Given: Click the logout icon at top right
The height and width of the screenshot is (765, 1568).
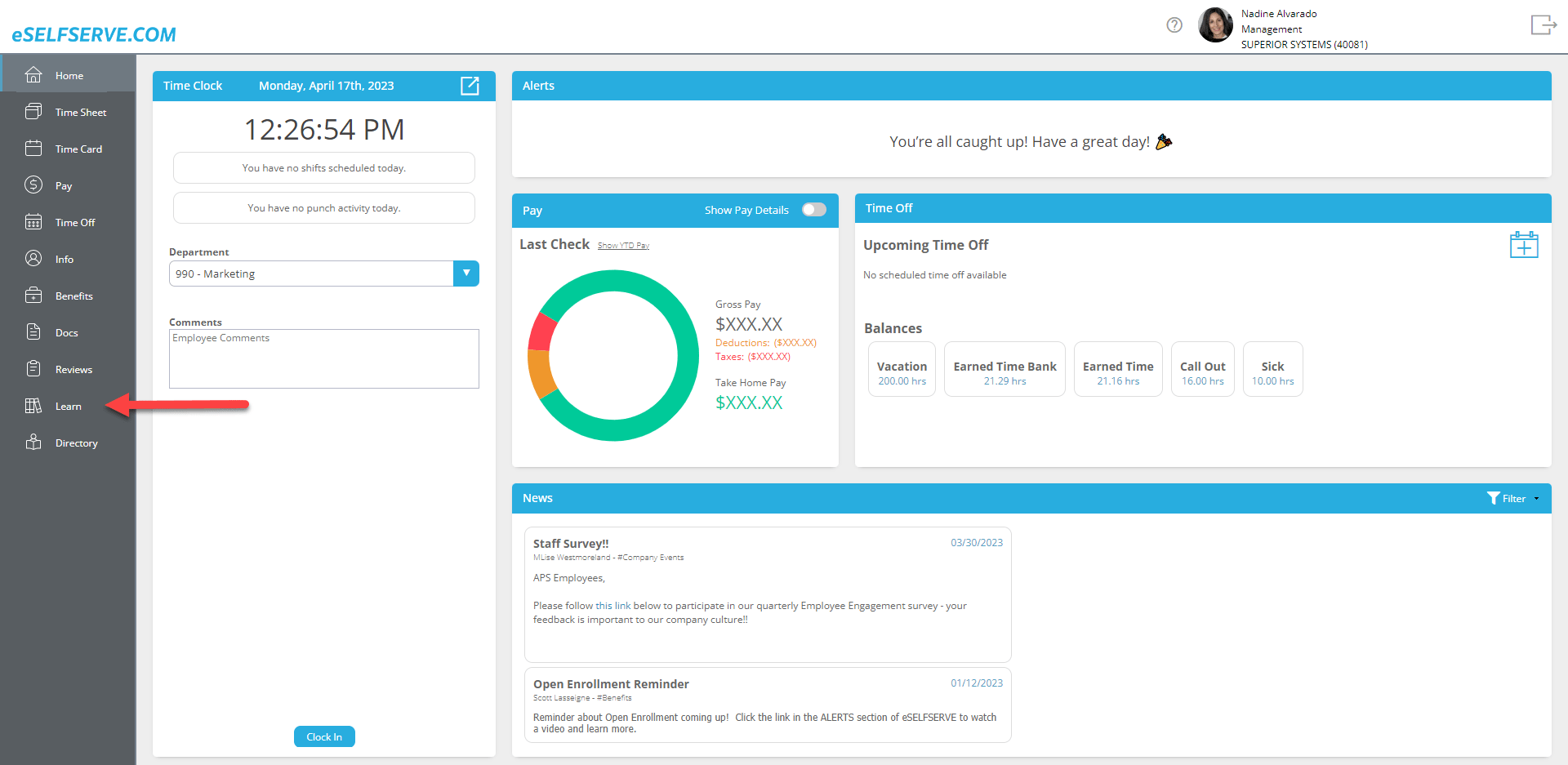Looking at the screenshot, I should 1543,25.
